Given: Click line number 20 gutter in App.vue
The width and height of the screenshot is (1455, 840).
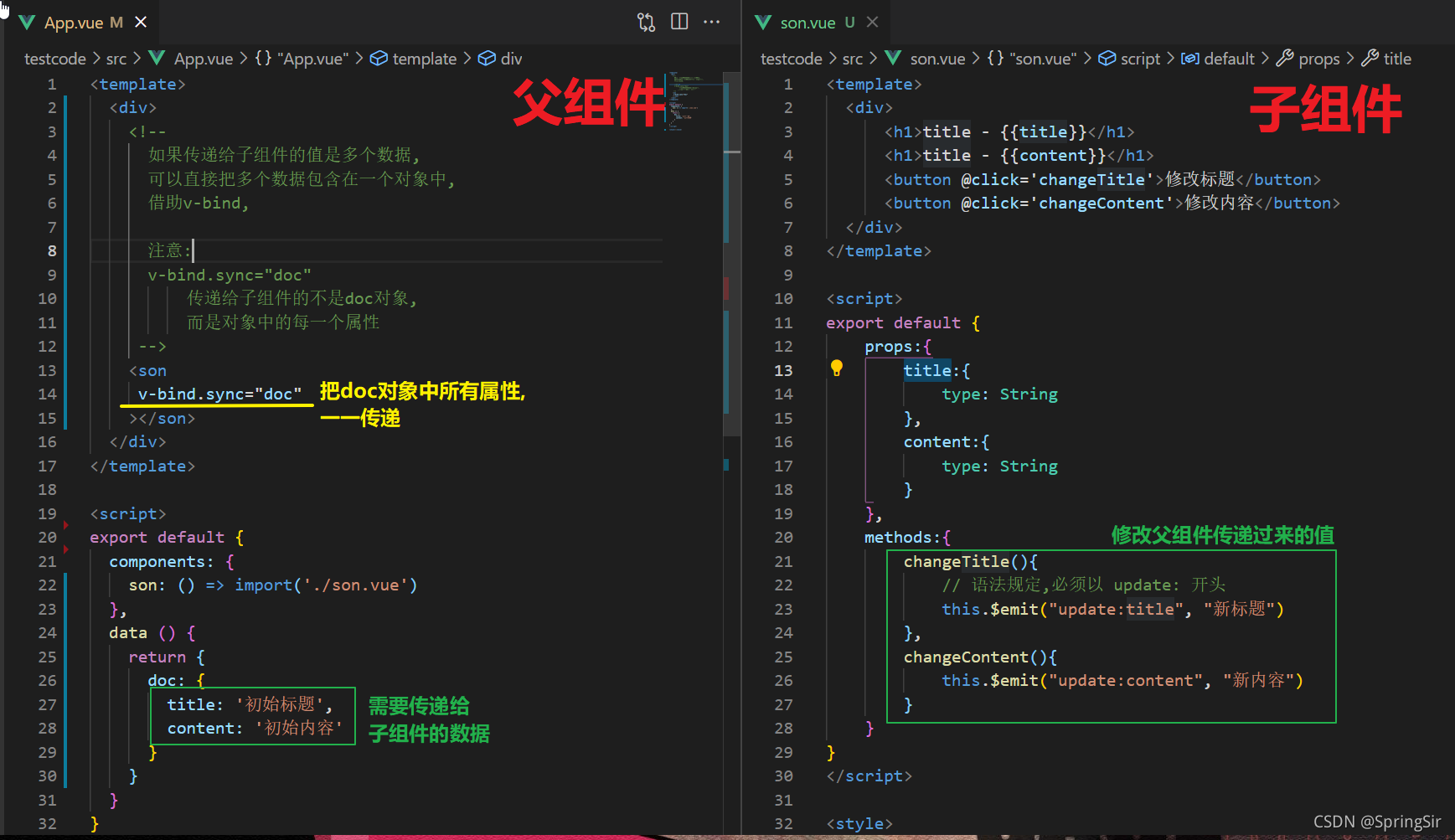Looking at the screenshot, I should 48,537.
